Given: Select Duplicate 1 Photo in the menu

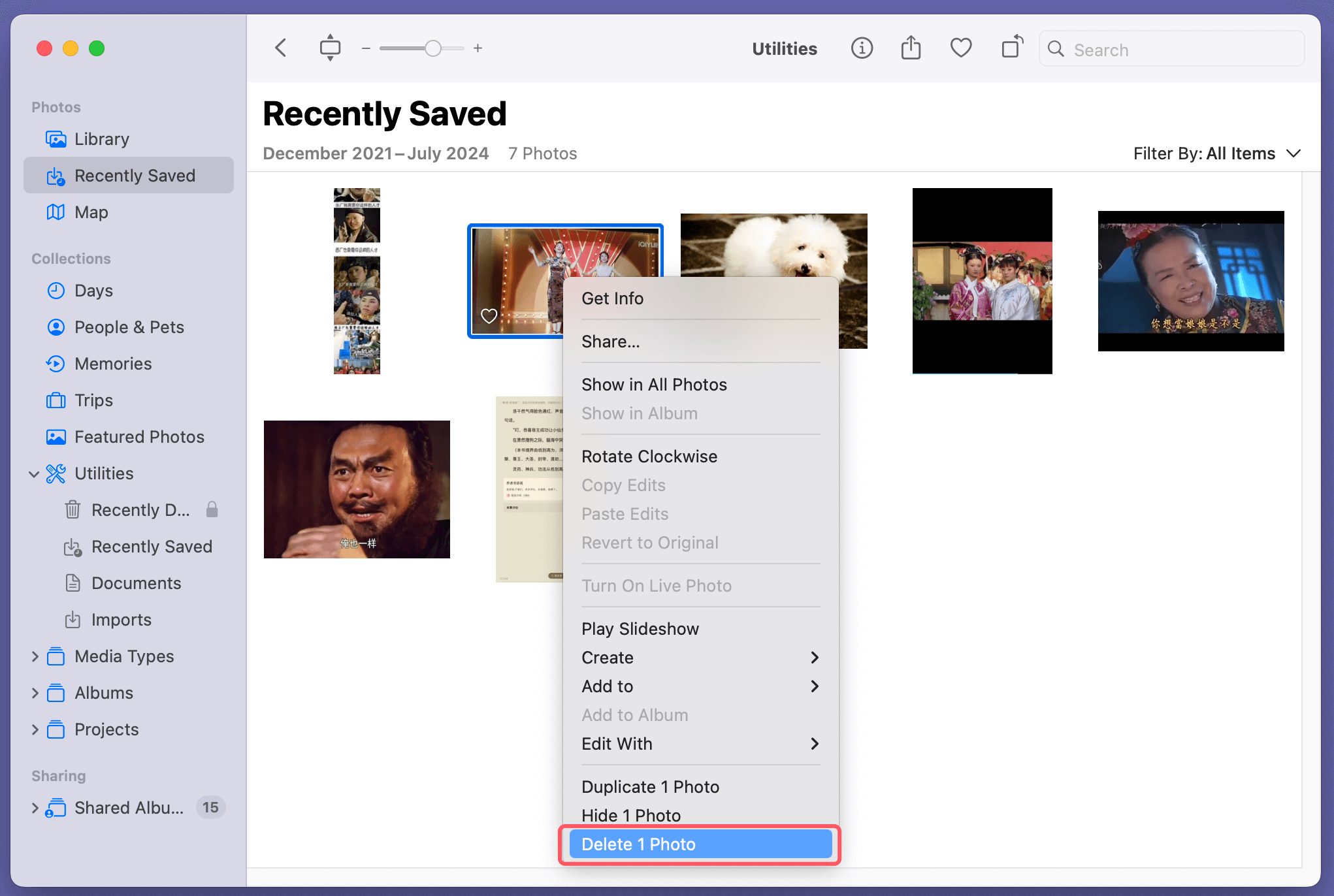Looking at the screenshot, I should pos(651,786).
